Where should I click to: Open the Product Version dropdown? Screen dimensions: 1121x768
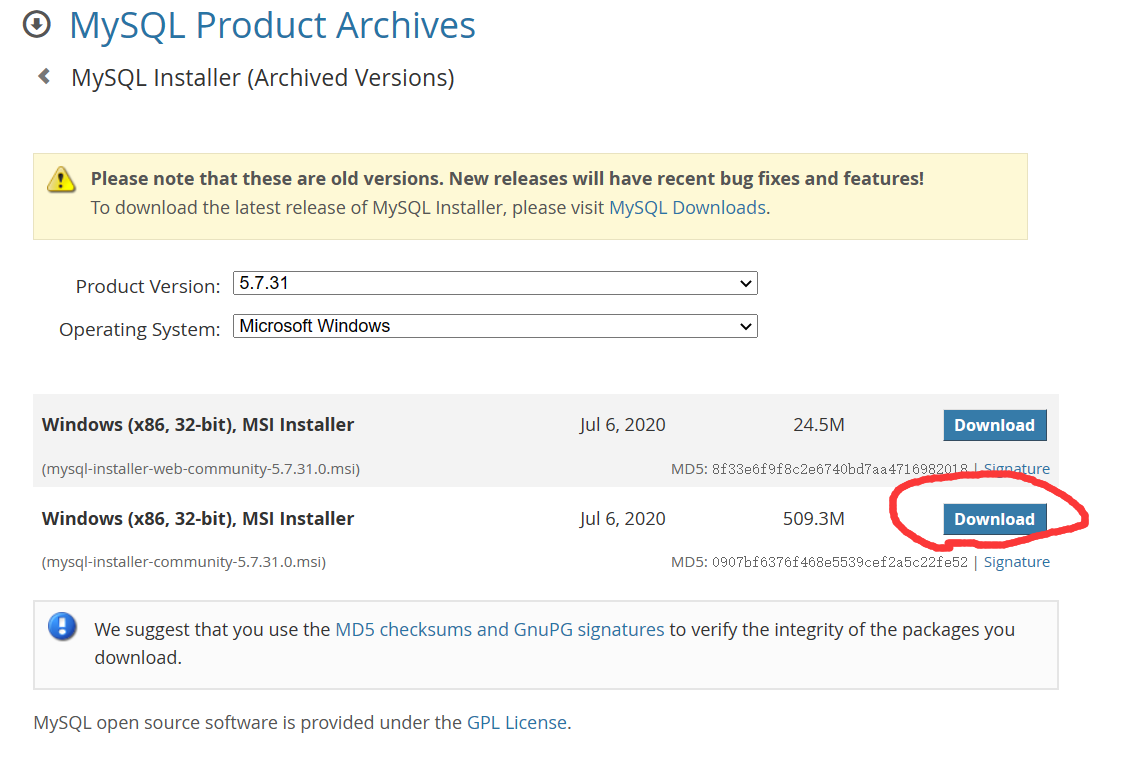(495, 284)
